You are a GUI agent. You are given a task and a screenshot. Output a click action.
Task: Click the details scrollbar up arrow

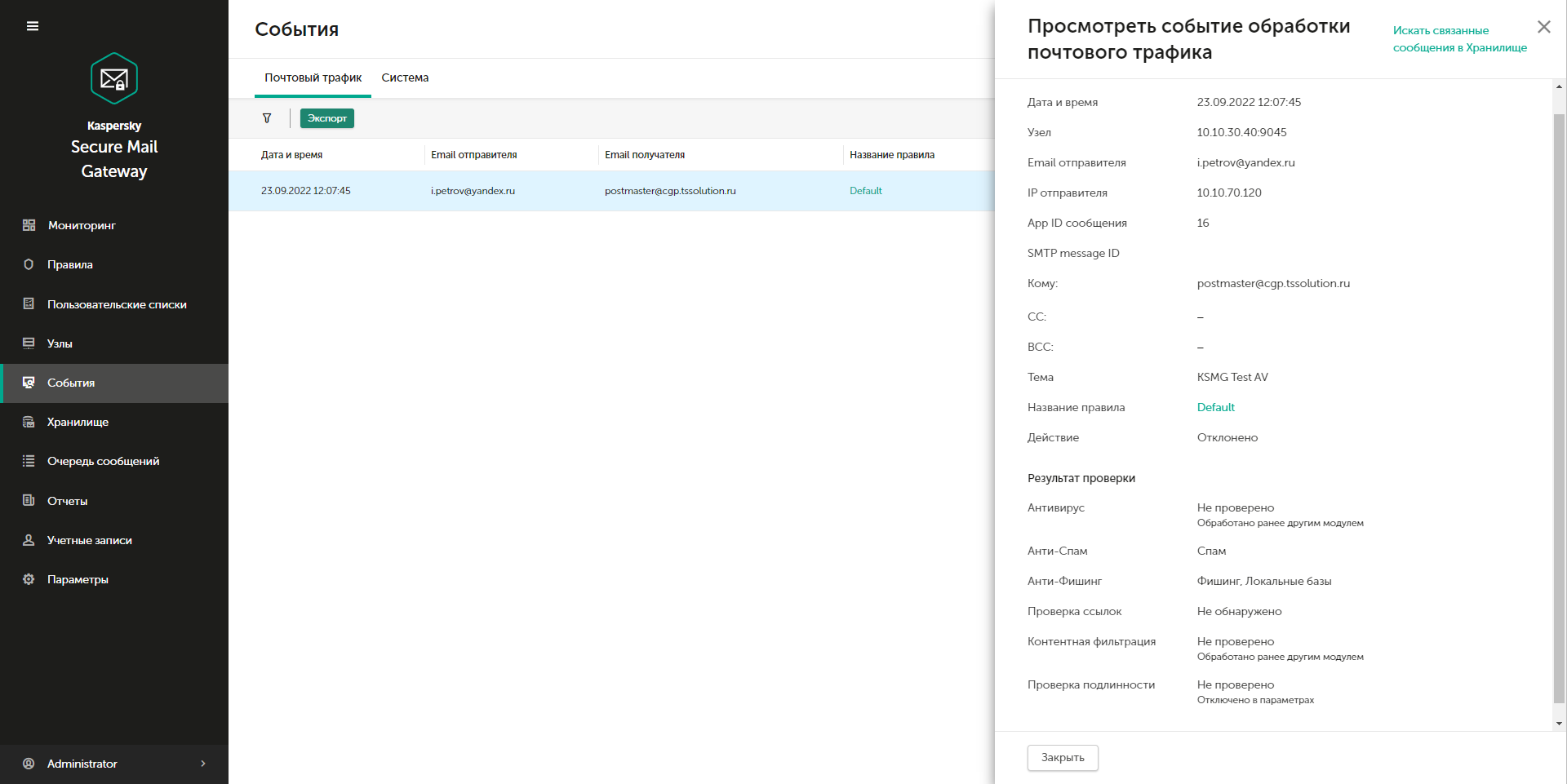click(x=1559, y=86)
